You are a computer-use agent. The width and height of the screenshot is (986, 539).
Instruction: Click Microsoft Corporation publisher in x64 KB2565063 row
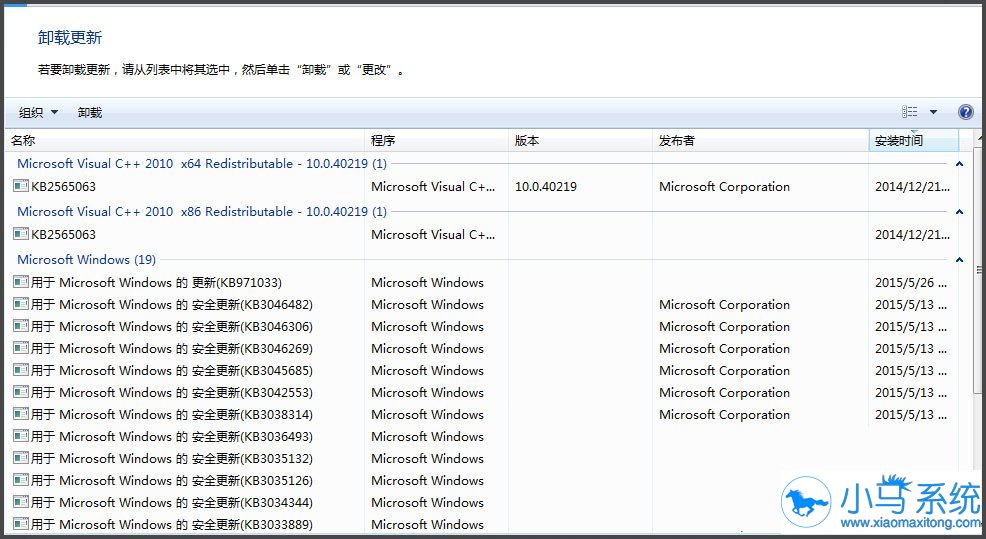tap(724, 187)
